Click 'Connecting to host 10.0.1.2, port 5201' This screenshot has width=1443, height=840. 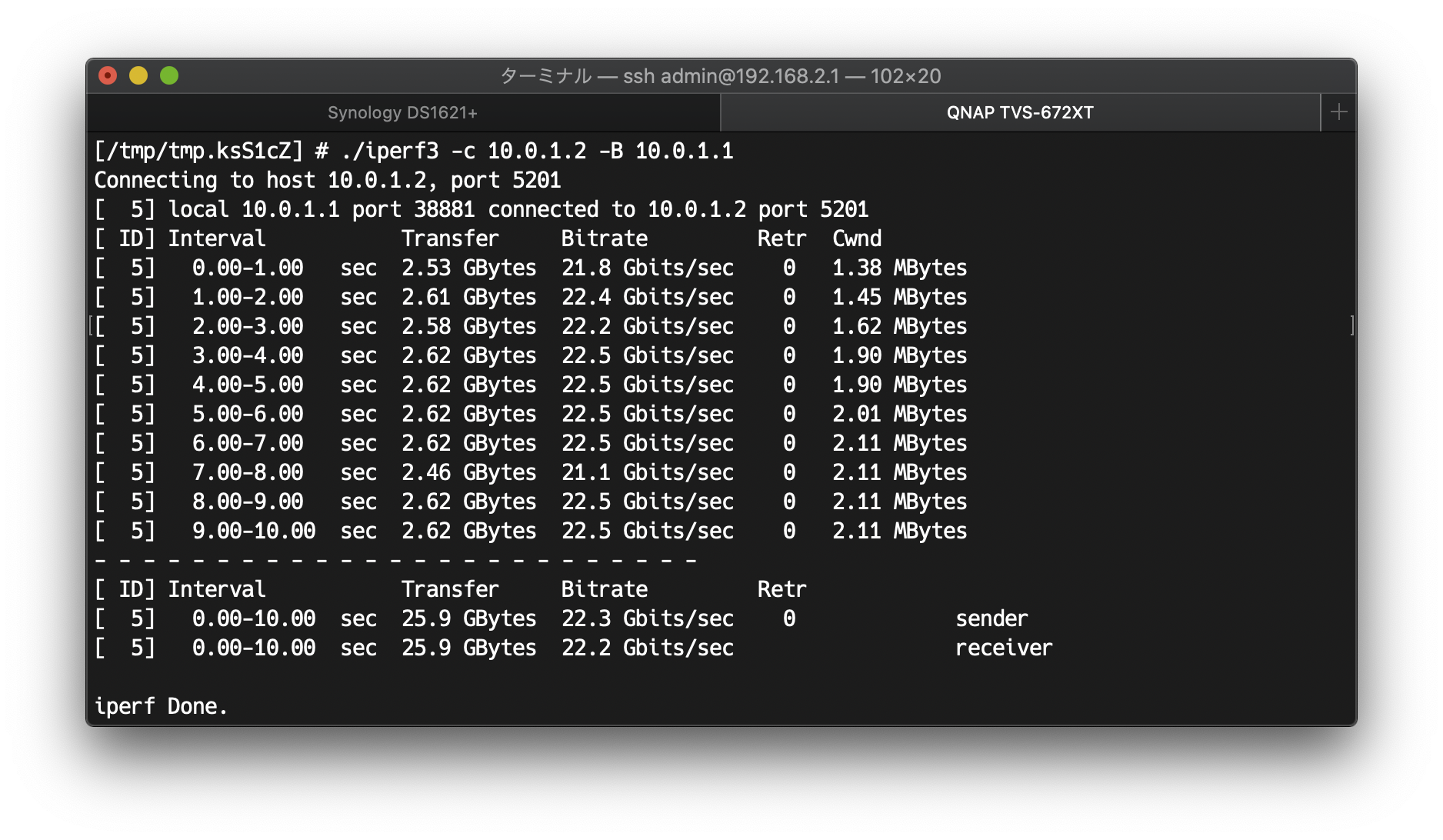coord(328,180)
